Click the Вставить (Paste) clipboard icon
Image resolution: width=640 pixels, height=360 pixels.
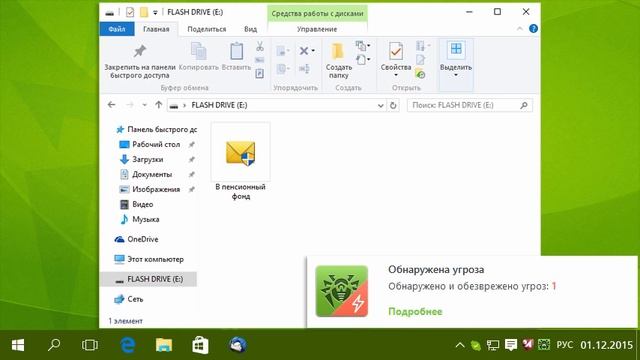pos(236,51)
